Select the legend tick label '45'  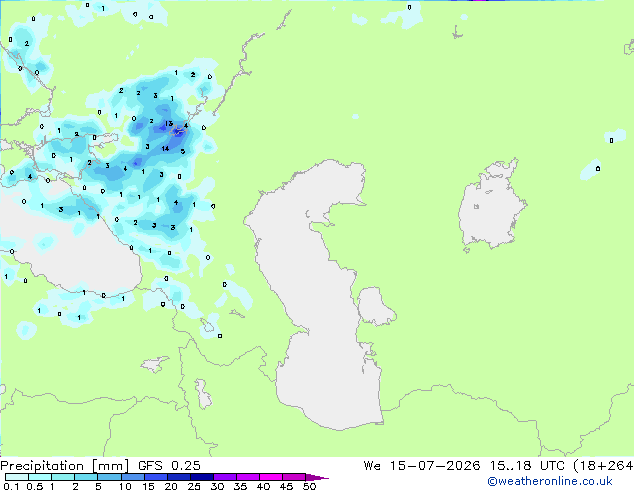286,486
